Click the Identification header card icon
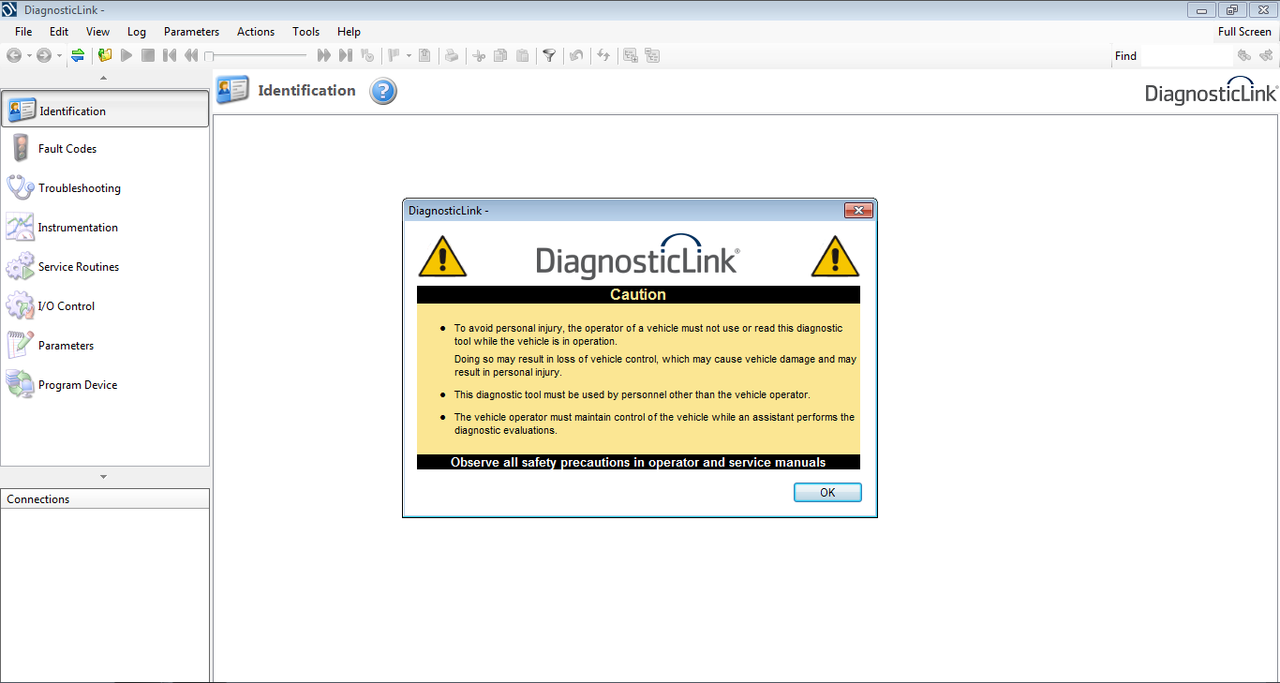1280x683 pixels. pyautogui.click(x=233, y=90)
